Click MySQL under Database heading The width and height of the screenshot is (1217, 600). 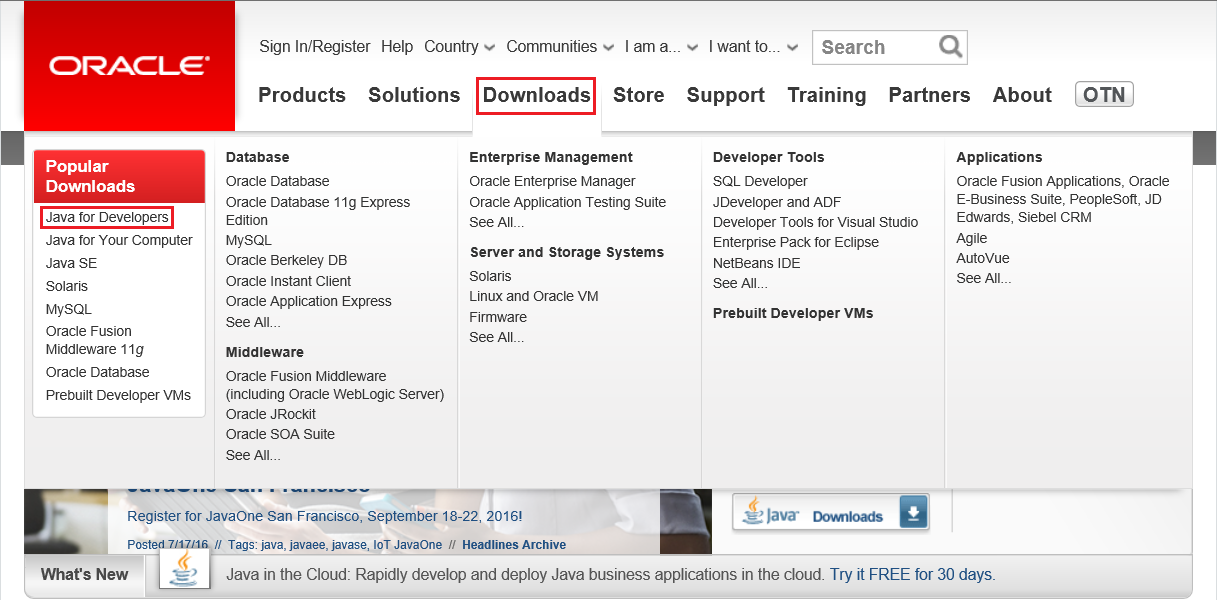tap(248, 240)
